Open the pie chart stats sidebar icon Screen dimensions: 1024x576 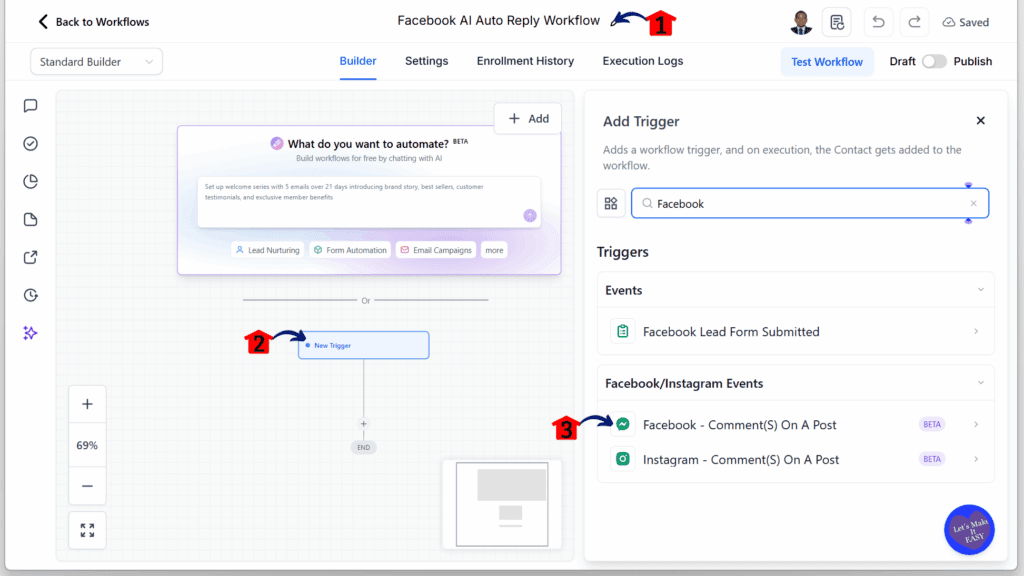pyautogui.click(x=30, y=182)
